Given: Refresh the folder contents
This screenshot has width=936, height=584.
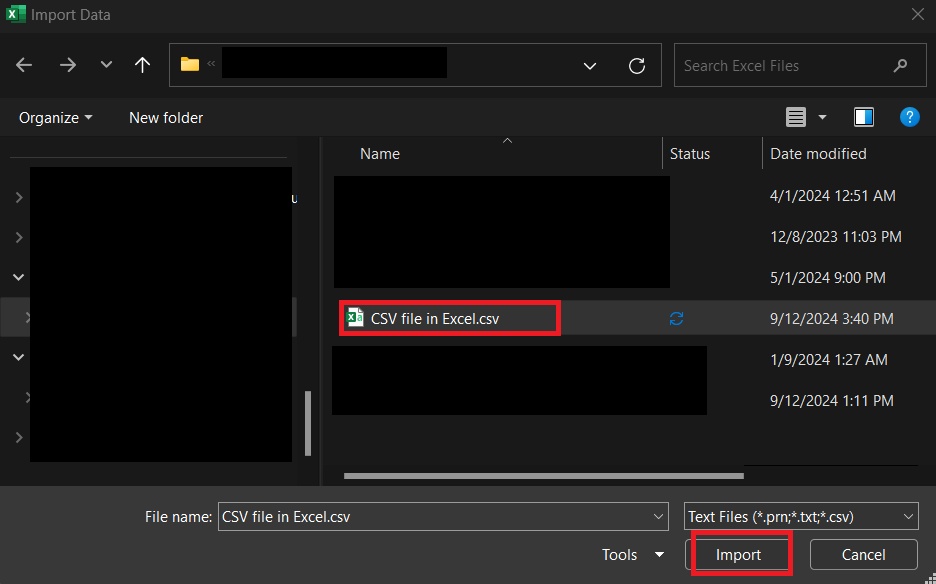Looking at the screenshot, I should [x=637, y=65].
